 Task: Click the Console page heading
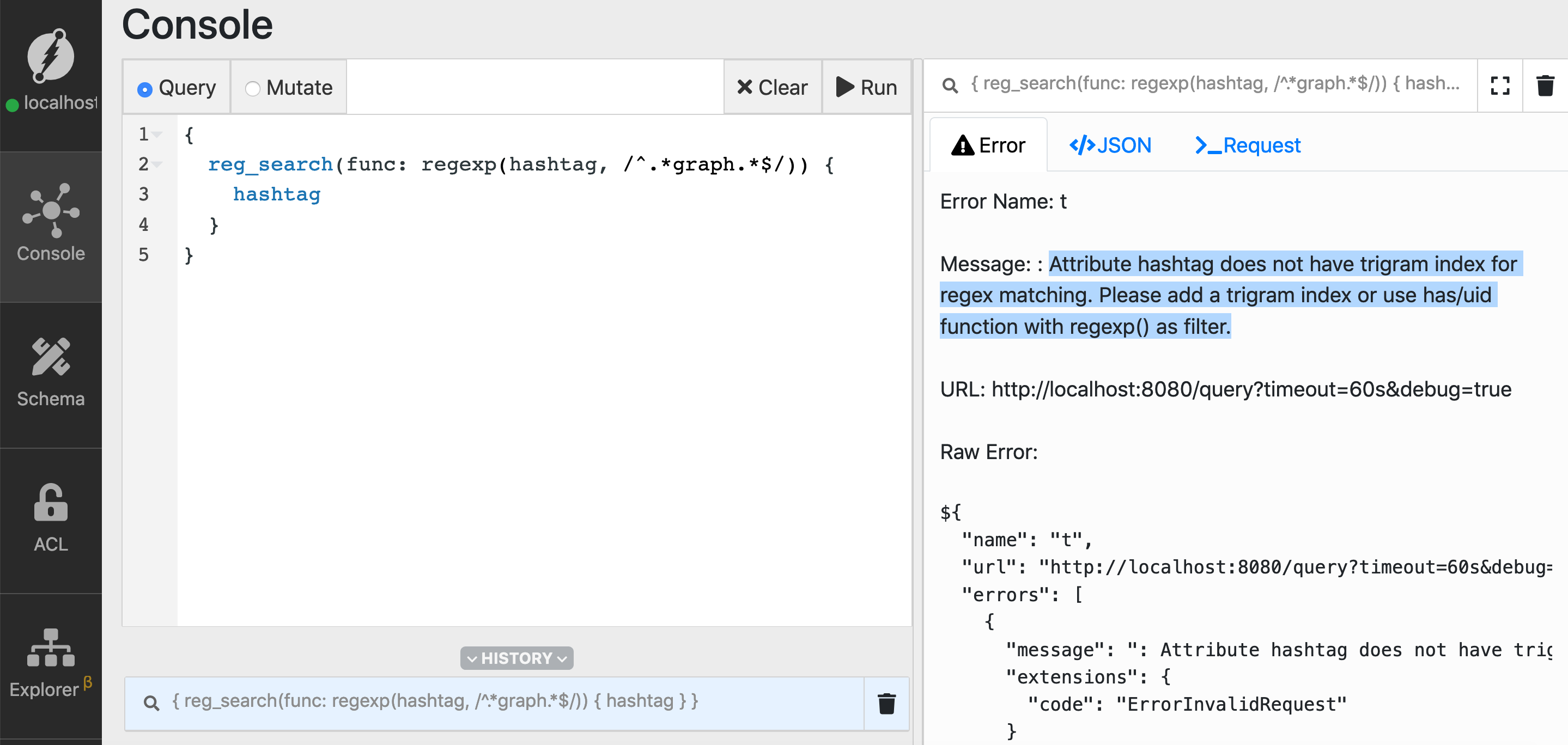pyautogui.click(x=197, y=25)
